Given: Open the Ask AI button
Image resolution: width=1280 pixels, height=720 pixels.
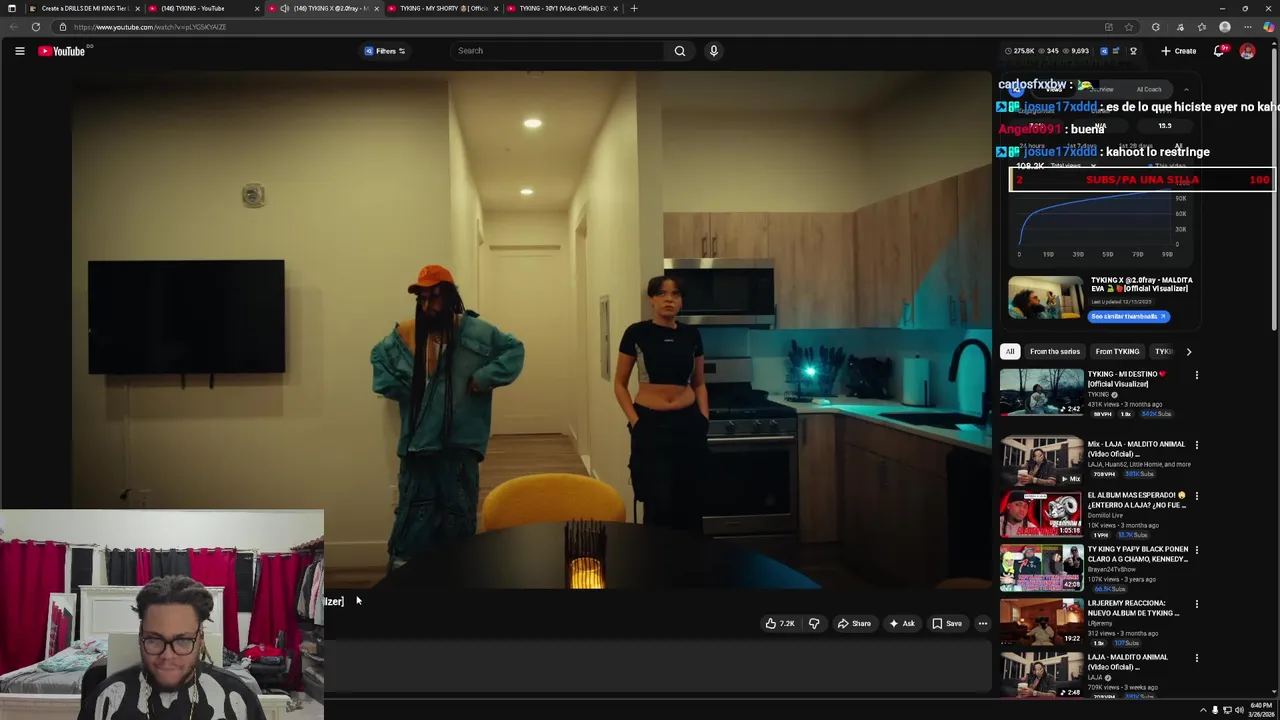Looking at the screenshot, I should pyautogui.click(x=901, y=624).
